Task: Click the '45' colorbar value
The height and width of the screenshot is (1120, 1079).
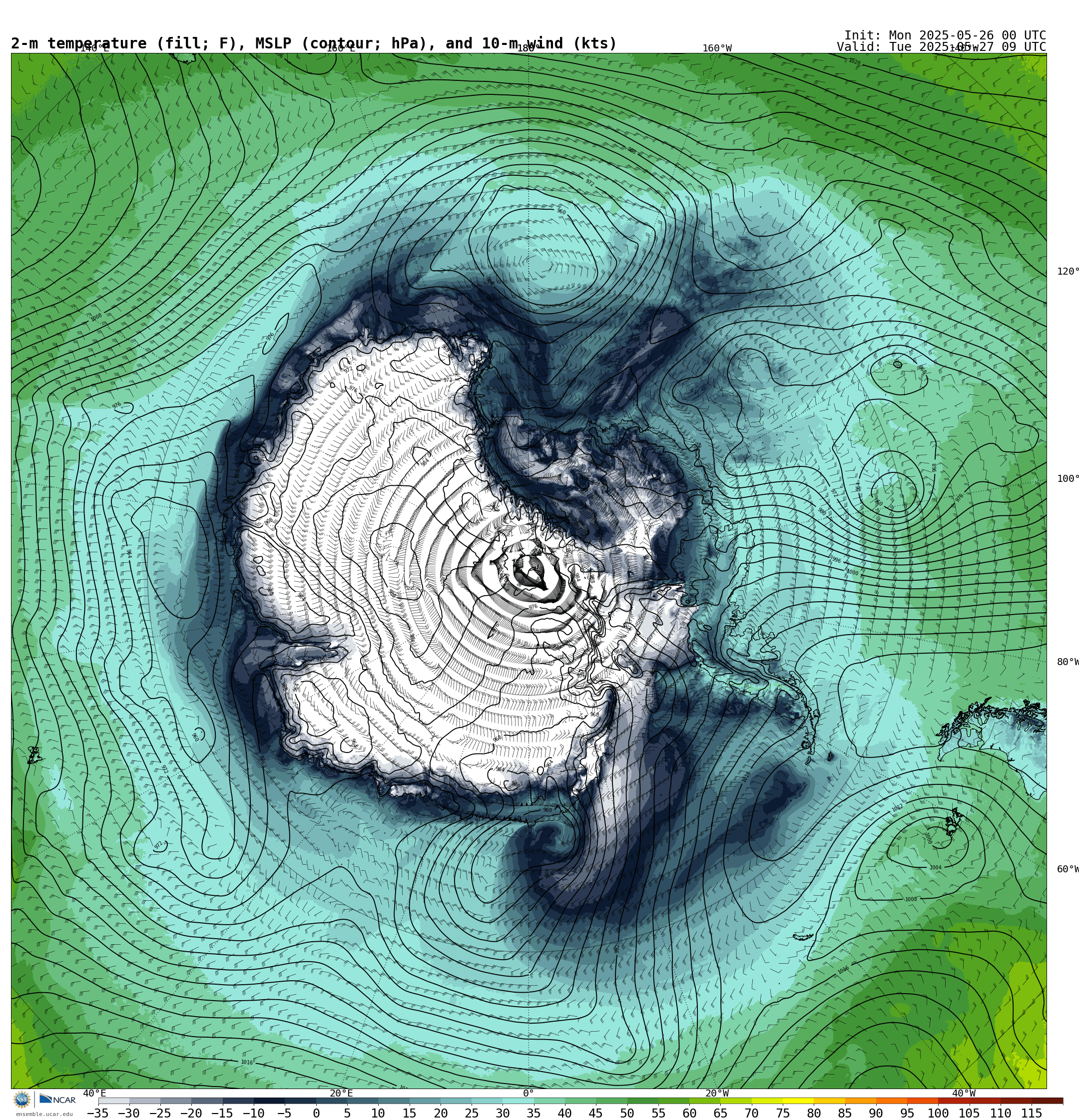Action: tap(596, 1113)
